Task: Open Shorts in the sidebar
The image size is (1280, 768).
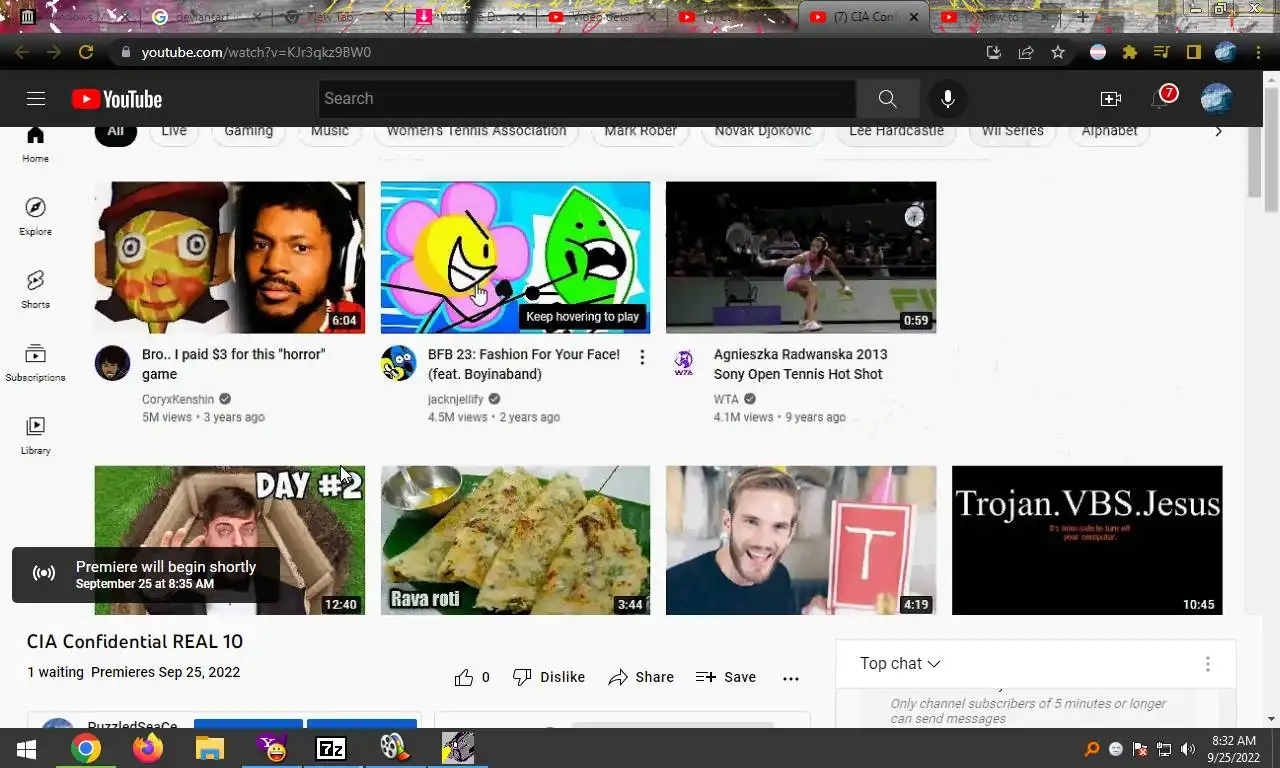Action: tap(35, 290)
